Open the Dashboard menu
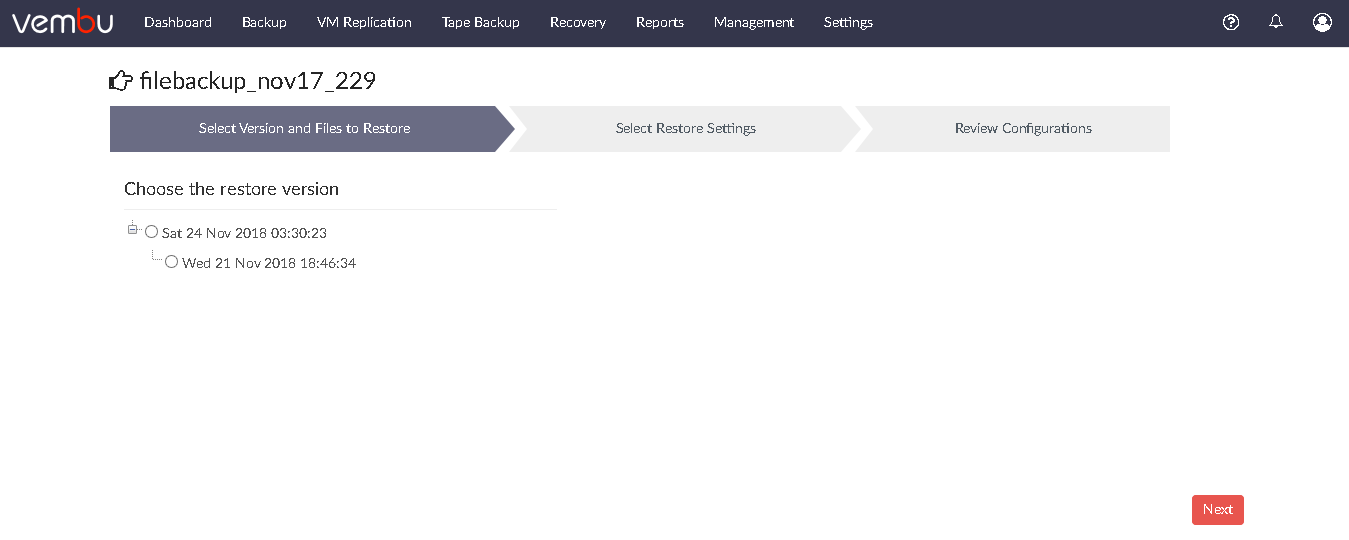This screenshot has height=540, width=1349. [178, 22]
